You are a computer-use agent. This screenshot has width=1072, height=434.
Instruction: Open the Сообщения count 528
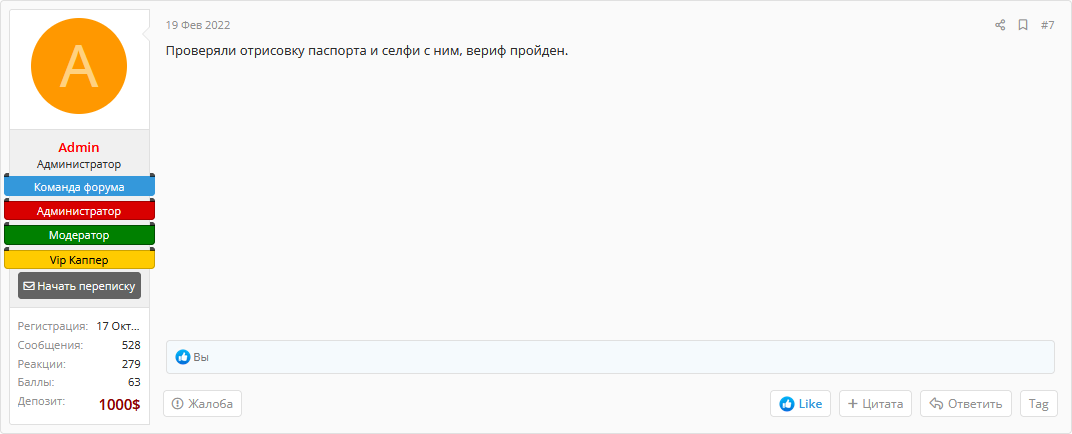tap(131, 345)
